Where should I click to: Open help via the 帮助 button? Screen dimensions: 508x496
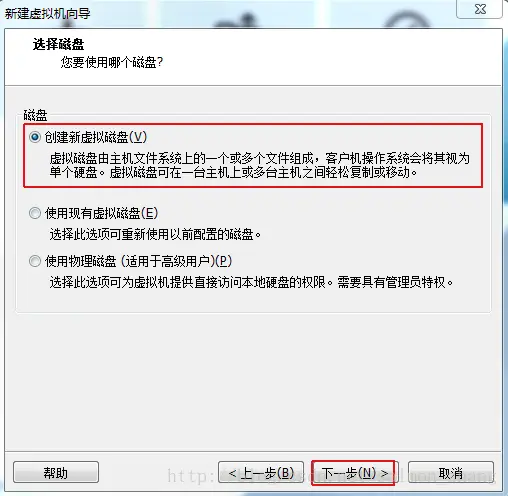[x=56, y=472]
